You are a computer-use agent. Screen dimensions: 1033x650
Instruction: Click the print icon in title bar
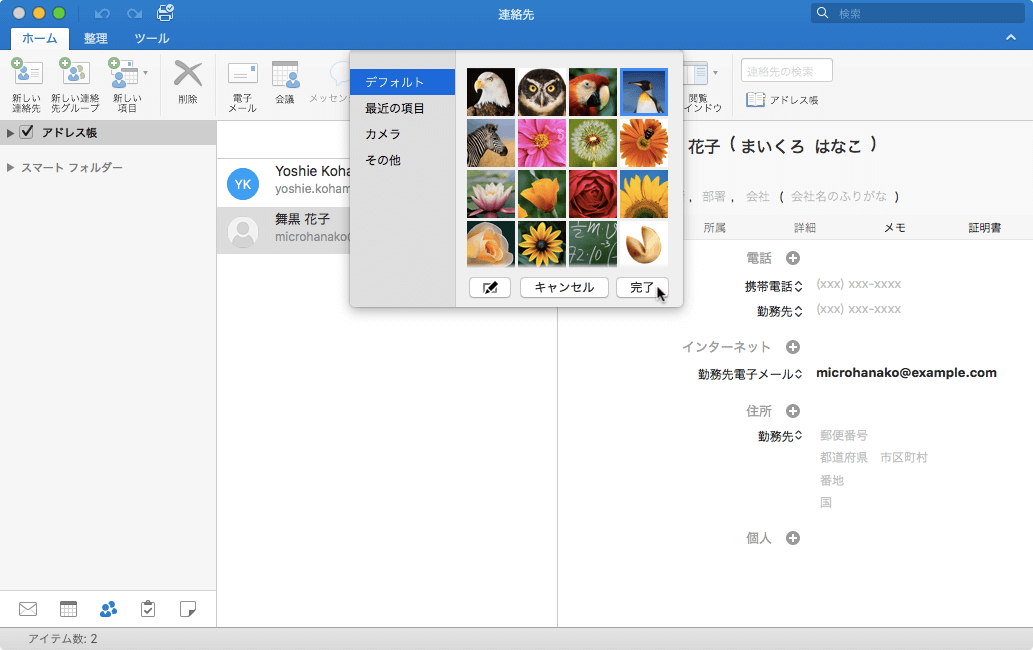pos(165,13)
